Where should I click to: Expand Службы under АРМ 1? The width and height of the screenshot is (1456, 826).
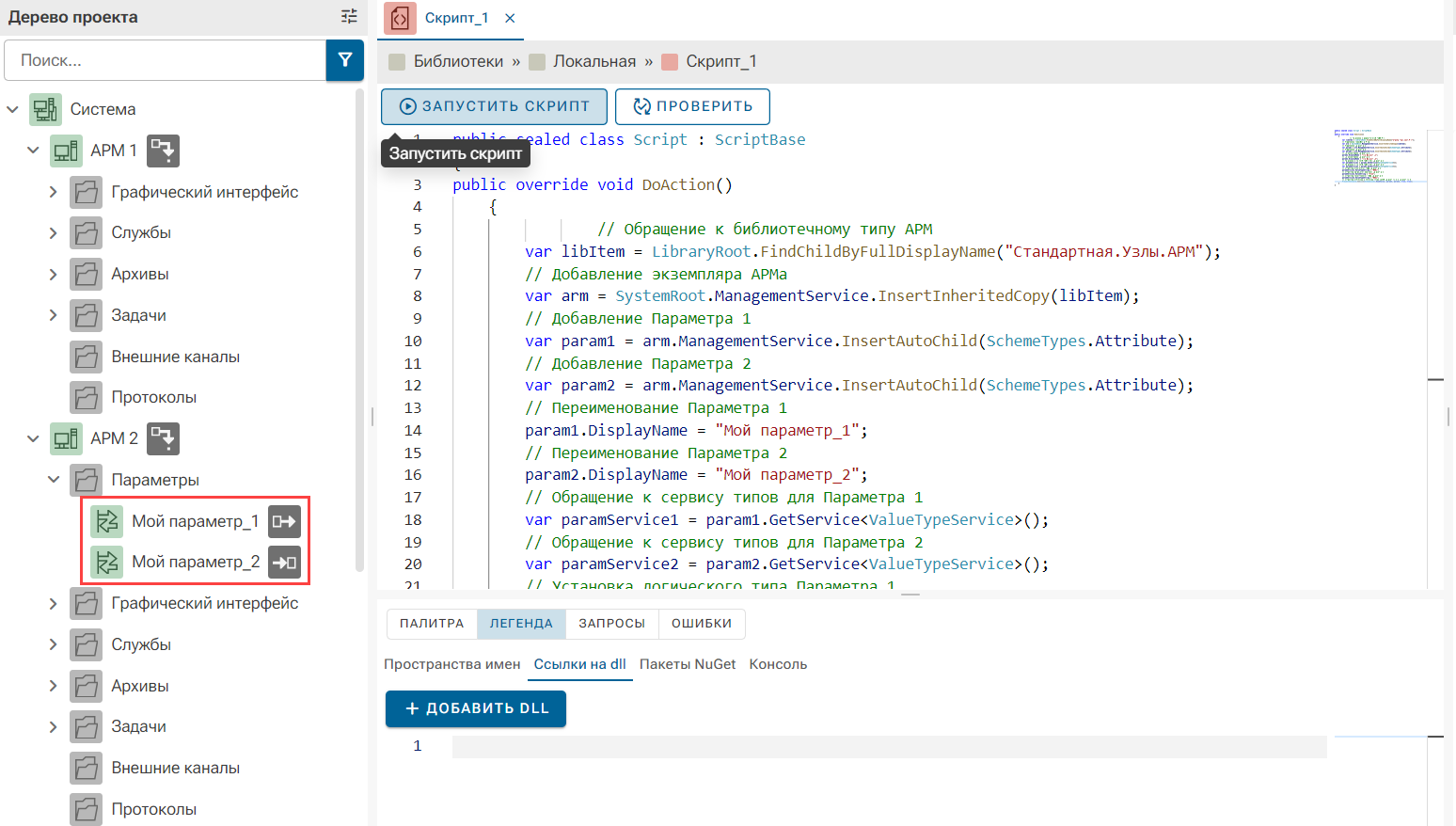(54, 232)
